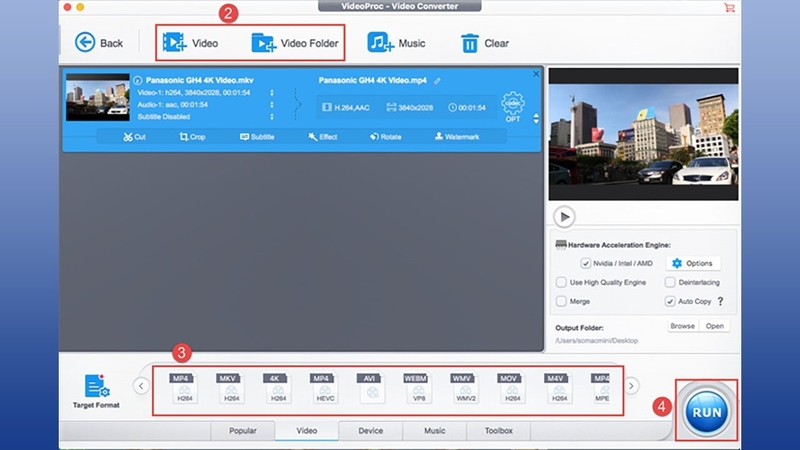This screenshot has width=800, height=450.
Task: Add a video with the Video button
Action: point(190,43)
